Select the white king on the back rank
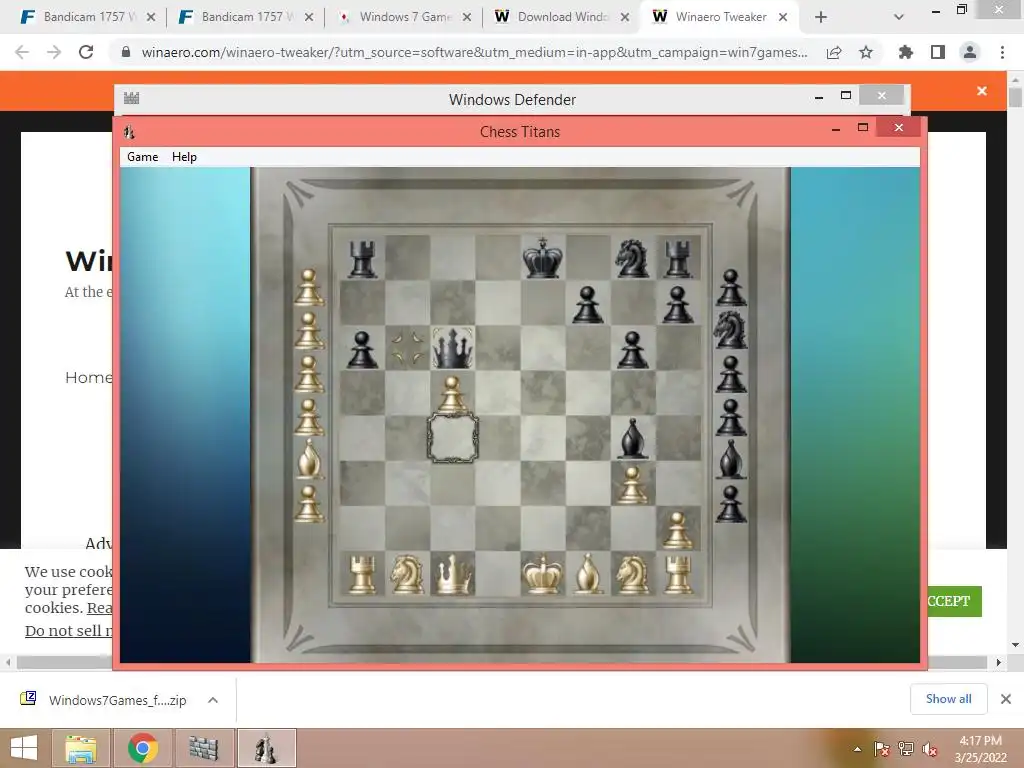 (x=543, y=575)
